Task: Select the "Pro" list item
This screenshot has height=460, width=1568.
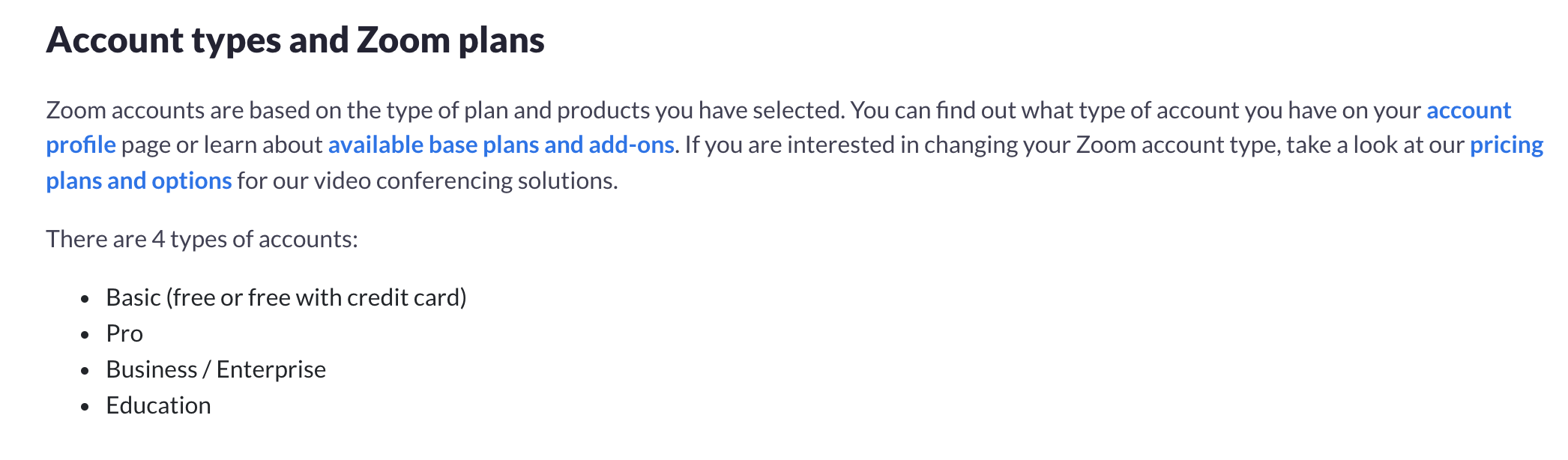Action: (x=124, y=333)
